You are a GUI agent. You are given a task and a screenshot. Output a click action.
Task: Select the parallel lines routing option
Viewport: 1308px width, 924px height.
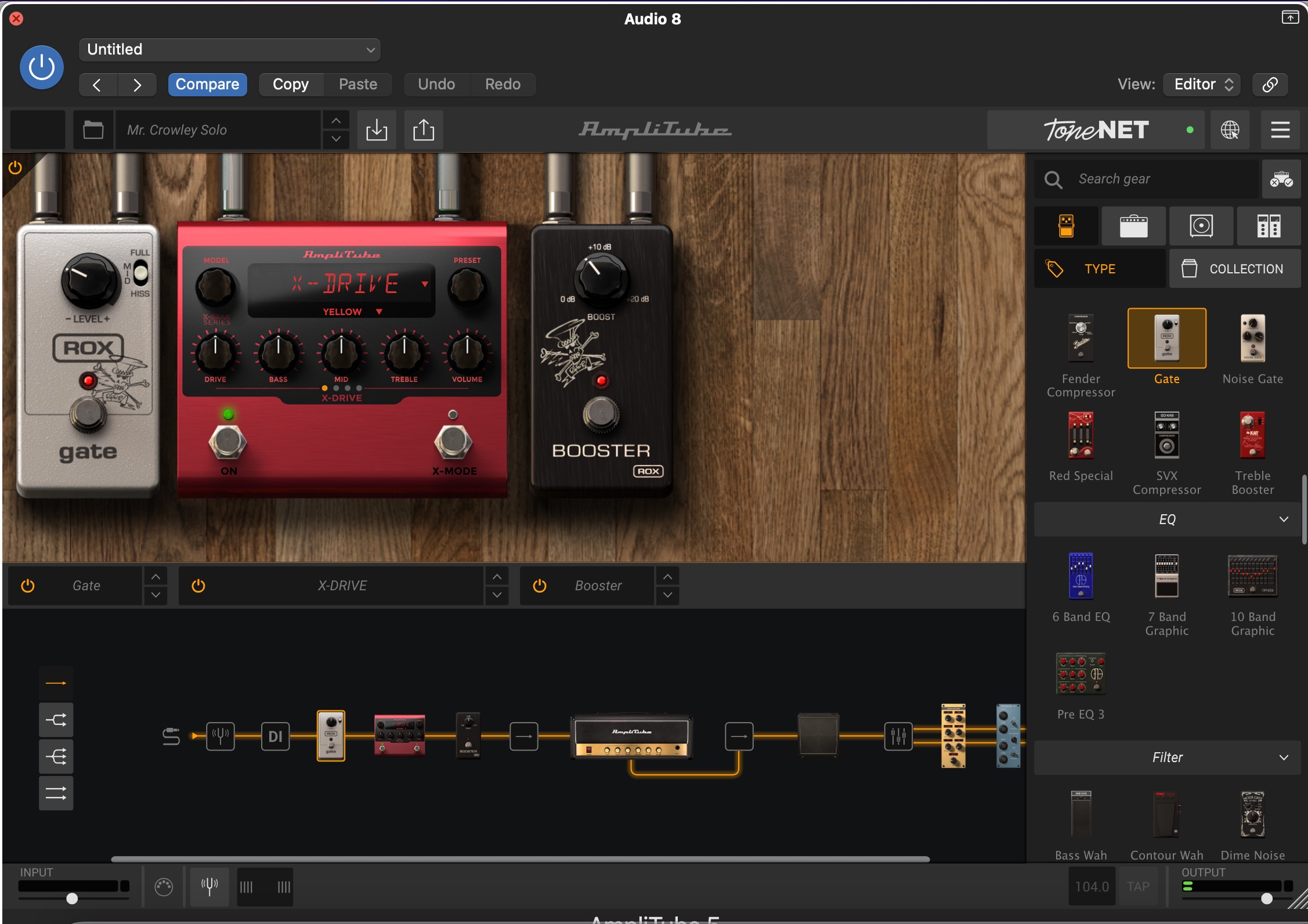pyautogui.click(x=56, y=793)
